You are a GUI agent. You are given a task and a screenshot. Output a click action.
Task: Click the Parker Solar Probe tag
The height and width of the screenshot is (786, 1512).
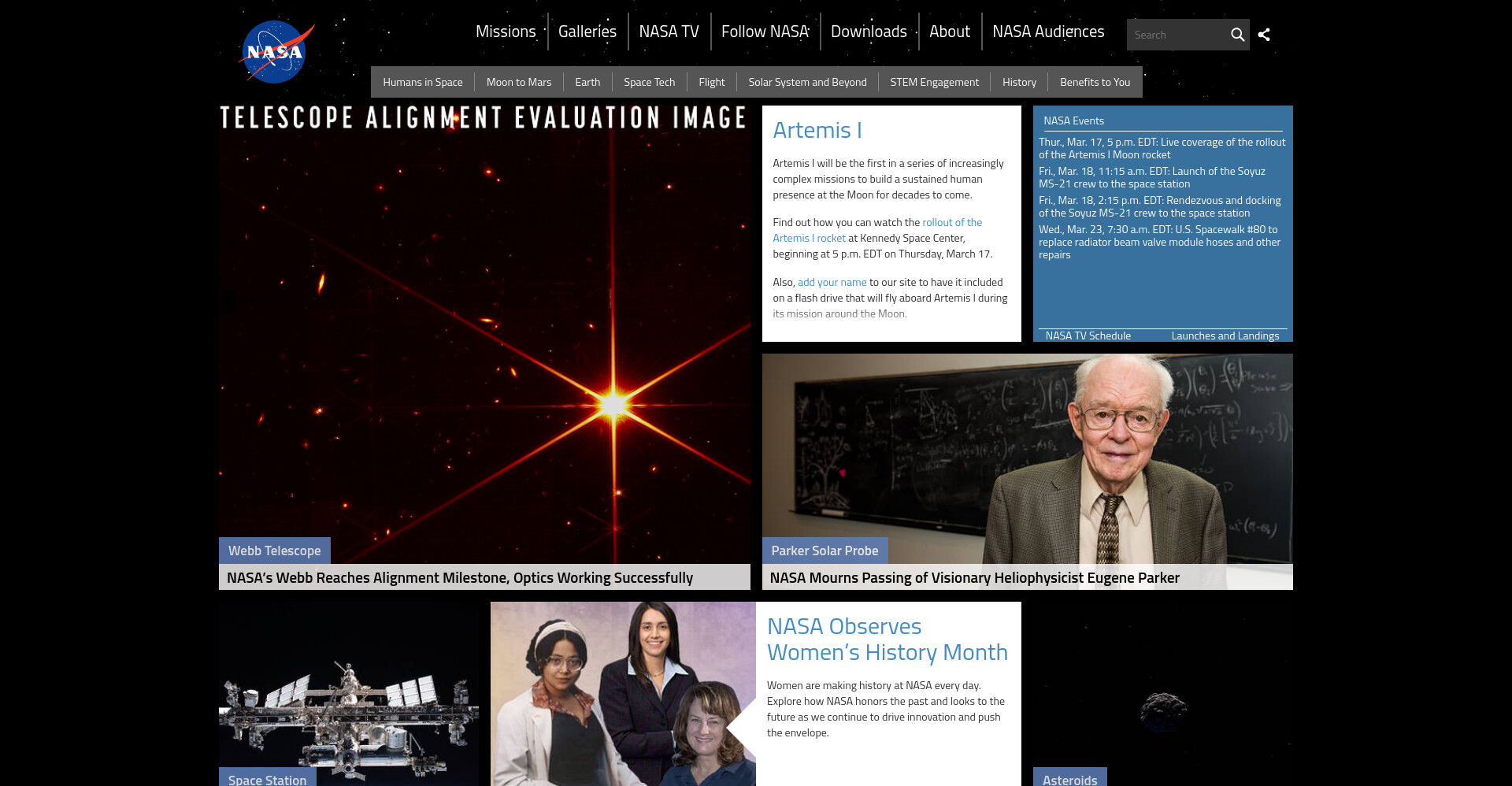(x=825, y=551)
